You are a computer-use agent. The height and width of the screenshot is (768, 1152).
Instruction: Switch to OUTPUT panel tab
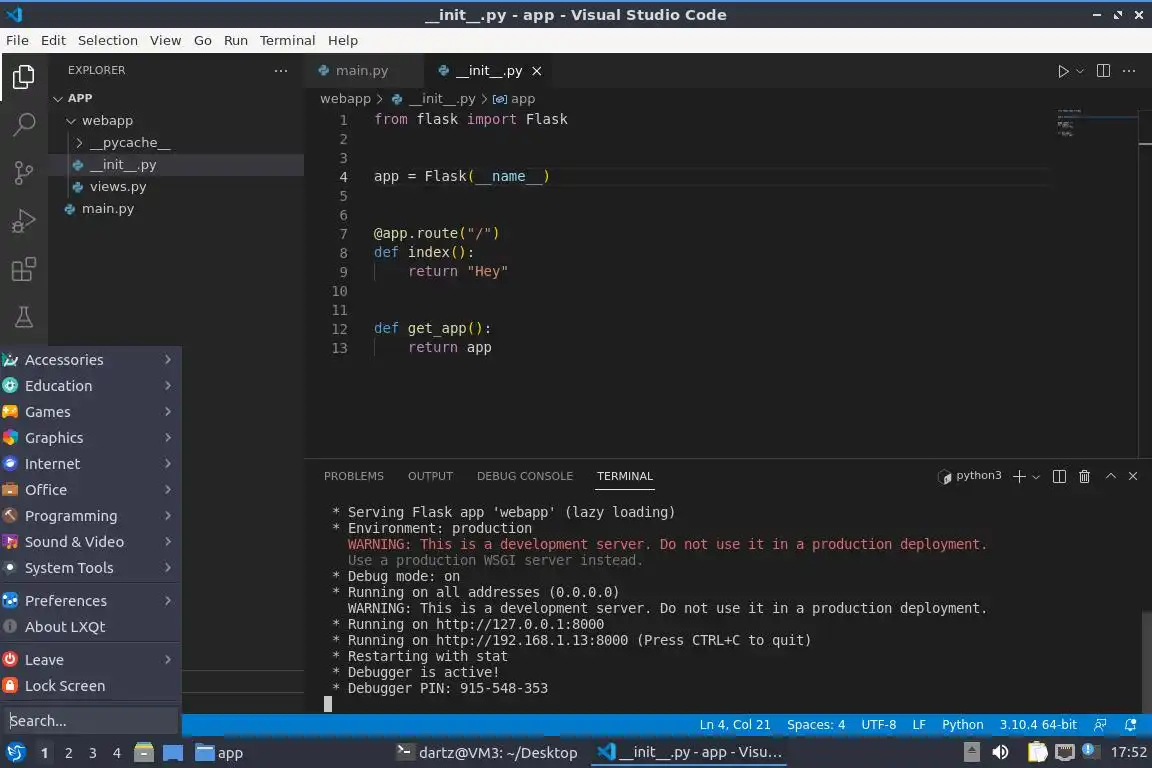430,476
